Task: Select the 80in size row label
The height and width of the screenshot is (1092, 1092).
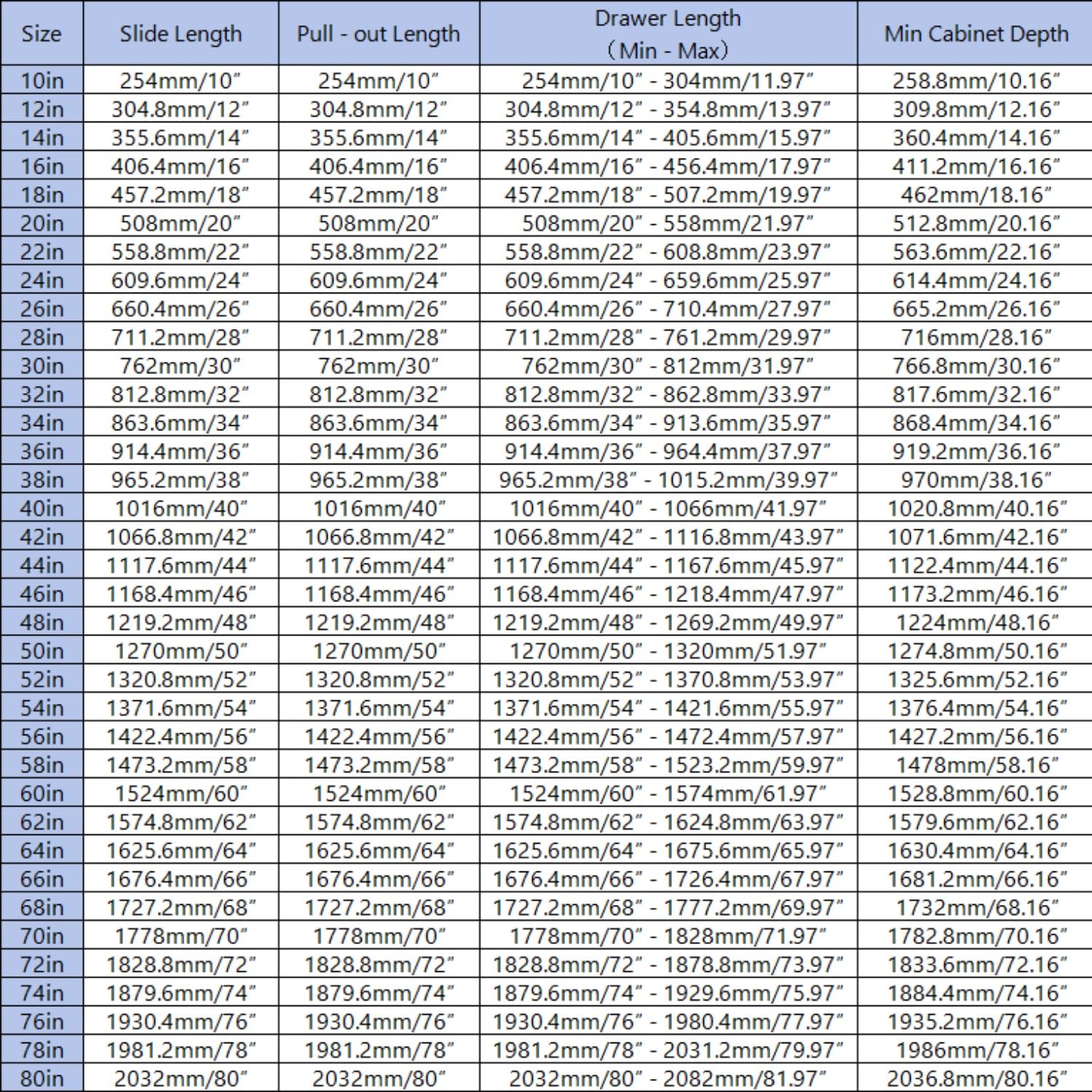Action: [x=41, y=1078]
